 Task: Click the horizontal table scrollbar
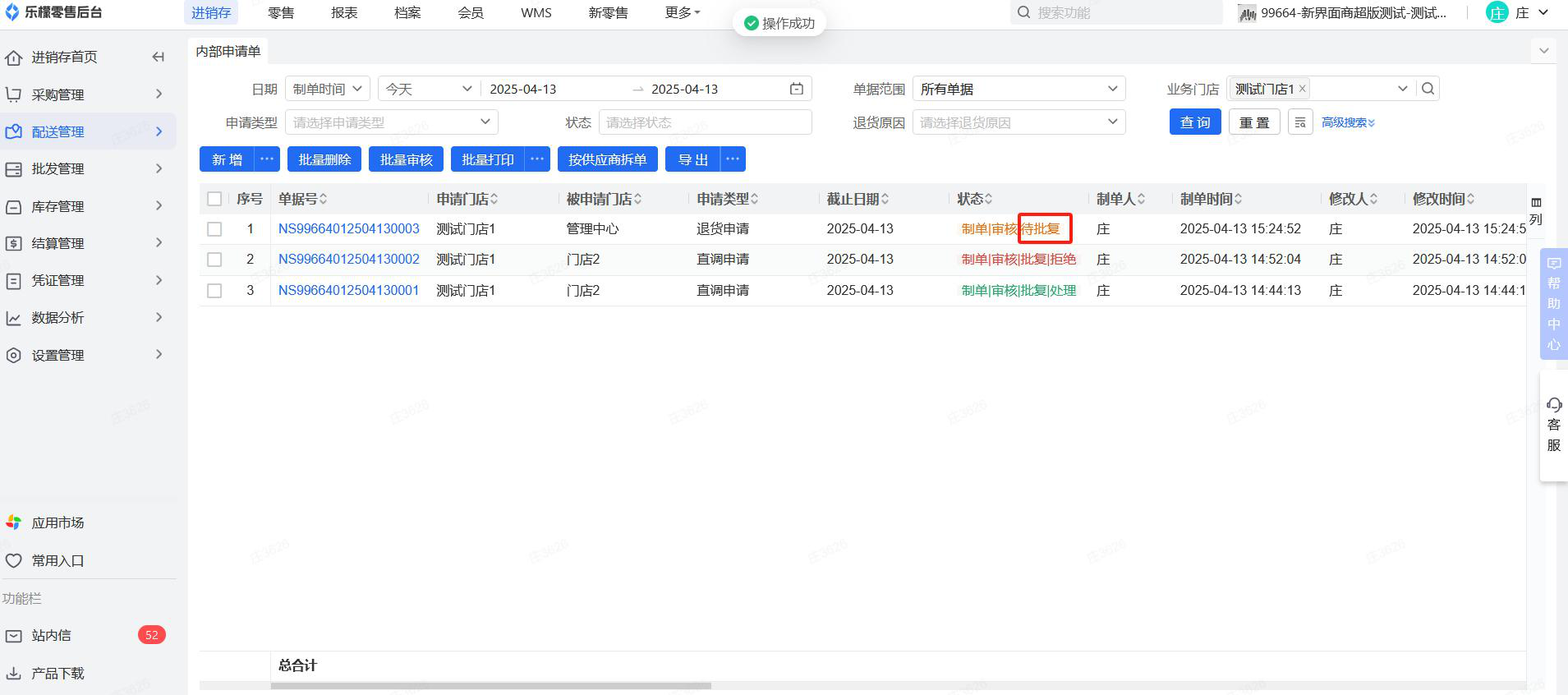pyautogui.click(x=490, y=685)
